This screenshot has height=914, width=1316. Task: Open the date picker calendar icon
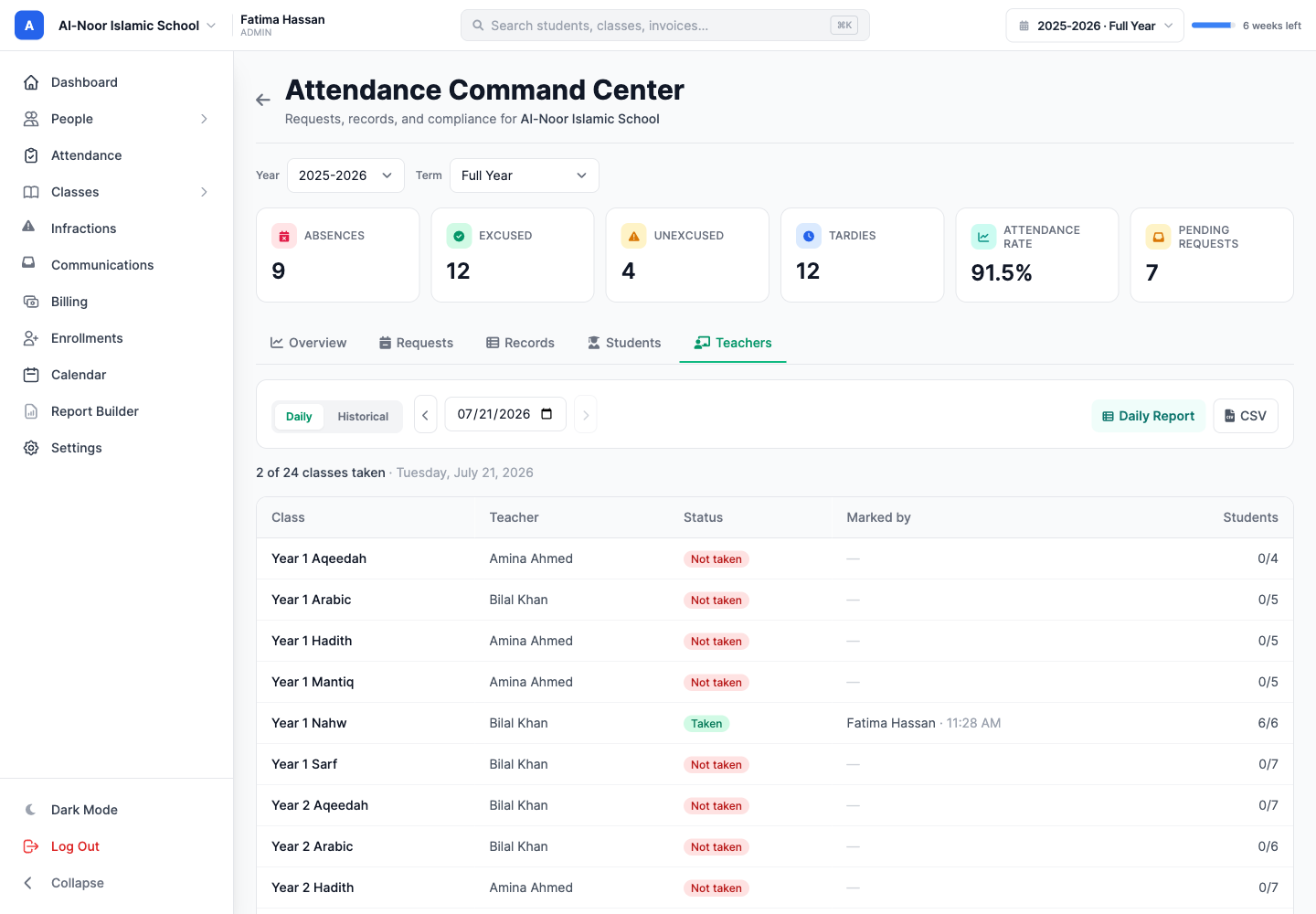point(547,414)
